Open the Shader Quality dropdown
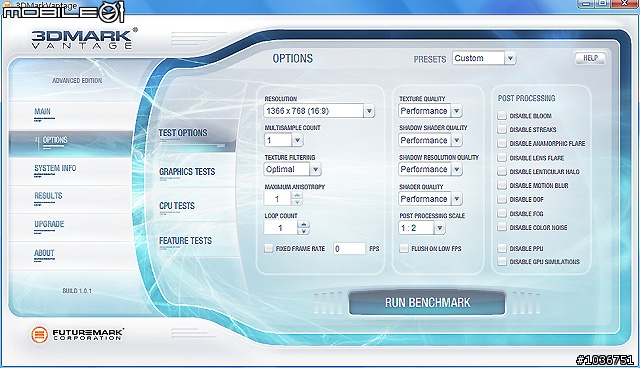This screenshot has height=368, width=640. coord(430,199)
